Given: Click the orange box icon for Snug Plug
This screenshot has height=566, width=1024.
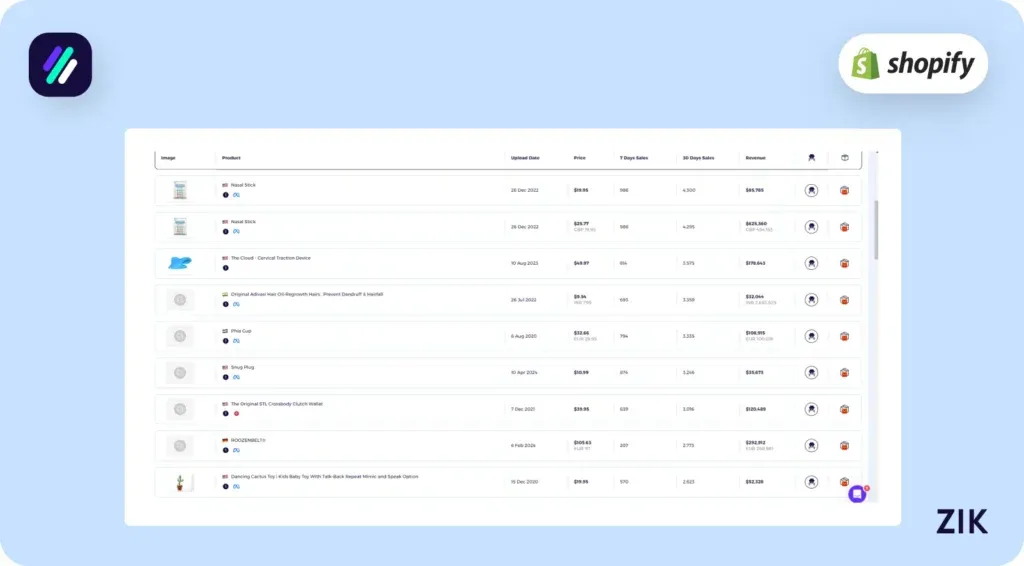Looking at the screenshot, I should (x=844, y=373).
